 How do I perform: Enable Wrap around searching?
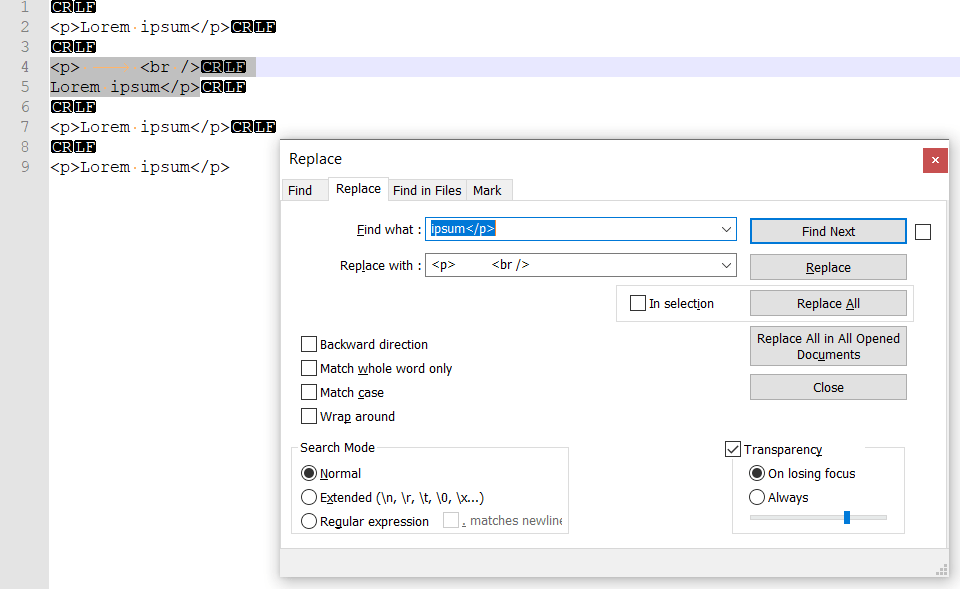pos(309,416)
